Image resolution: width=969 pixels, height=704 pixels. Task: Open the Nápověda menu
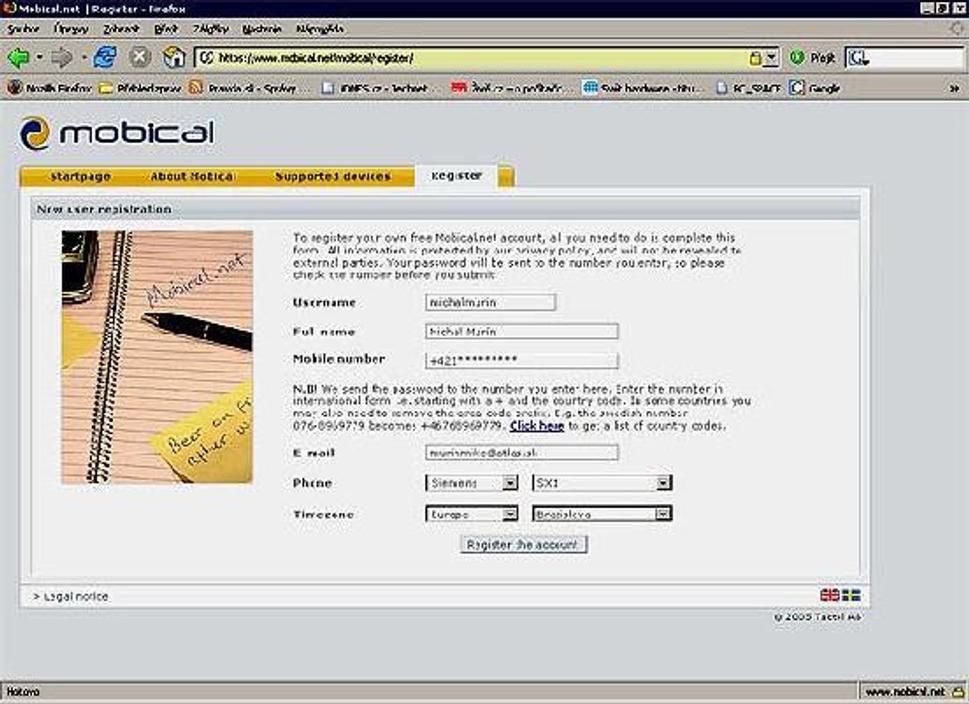(319, 29)
